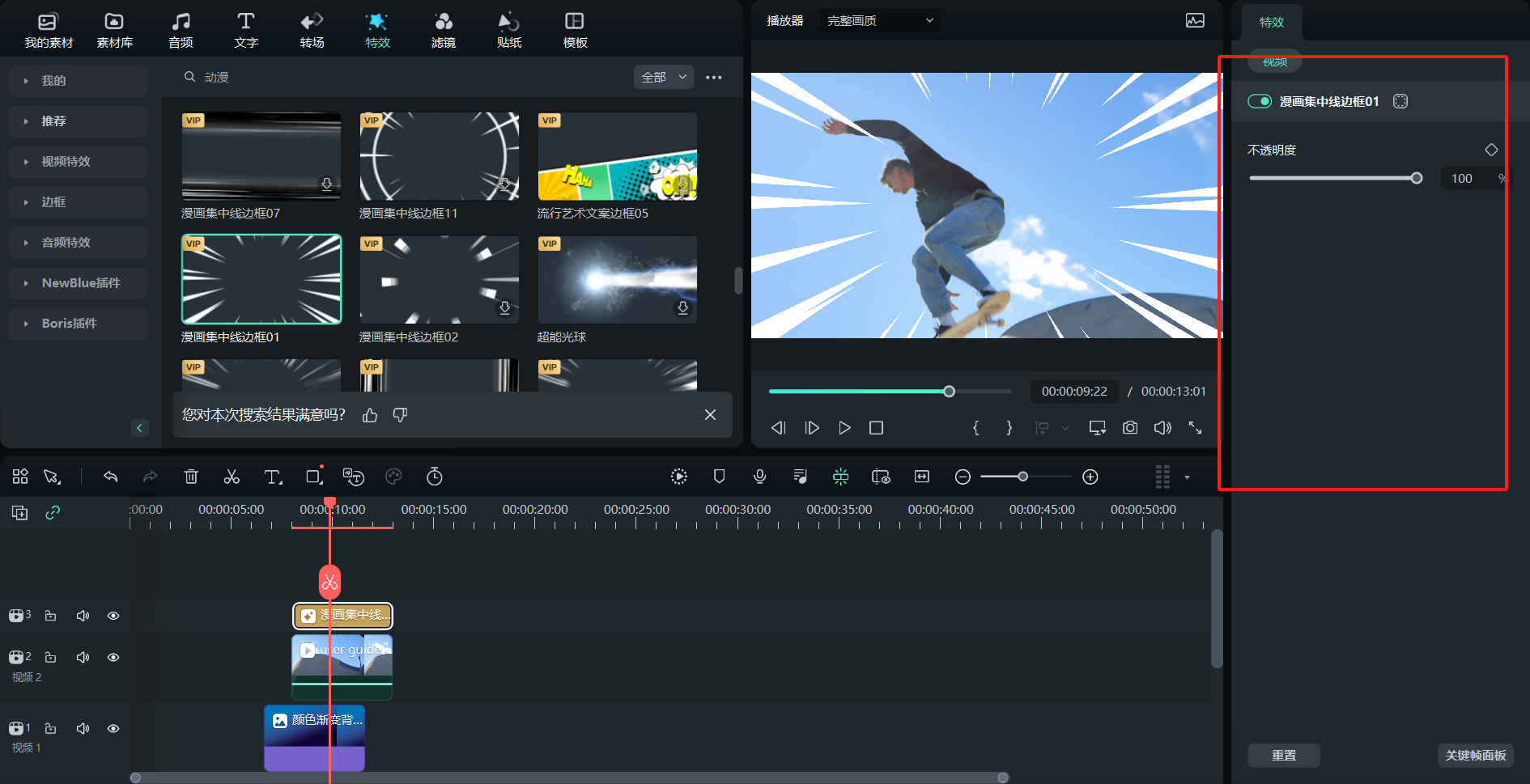The width and height of the screenshot is (1530, 784).
Task: Add opacity keyframe diamond icon
Action: tap(1491, 150)
